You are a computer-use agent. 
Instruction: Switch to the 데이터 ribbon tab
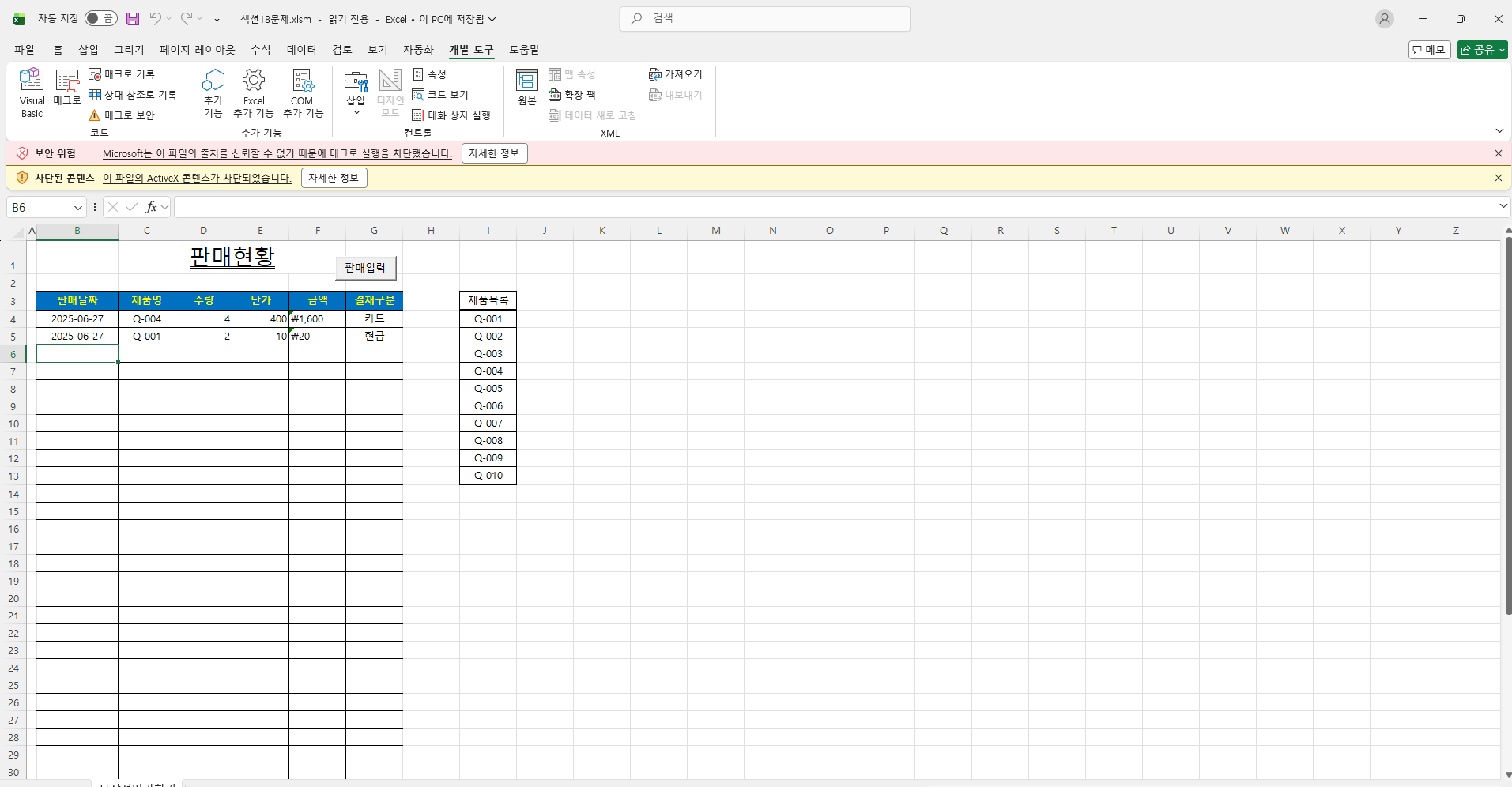[301, 50]
